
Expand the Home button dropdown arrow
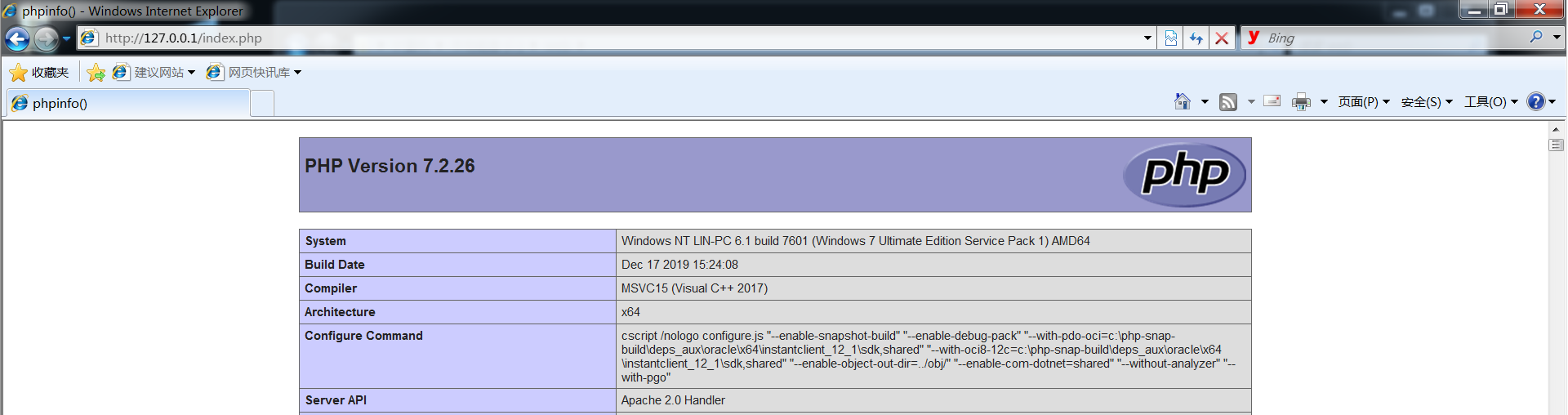1205,102
